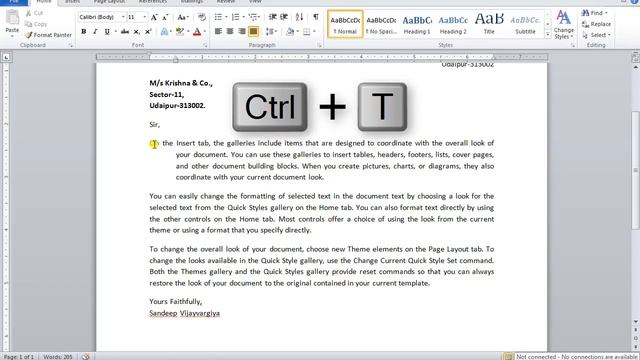The width and height of the screenshot is (640, 360).
Task: Apply numbered list formatting
Action: point(236,17)
